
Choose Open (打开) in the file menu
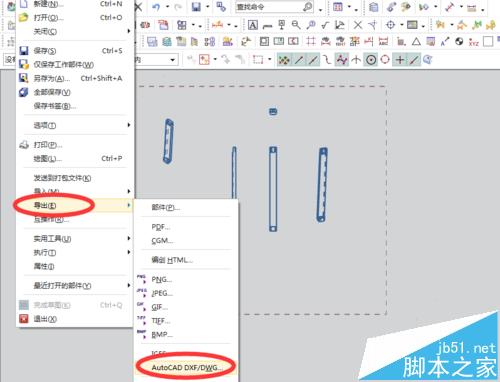(75, 17)
